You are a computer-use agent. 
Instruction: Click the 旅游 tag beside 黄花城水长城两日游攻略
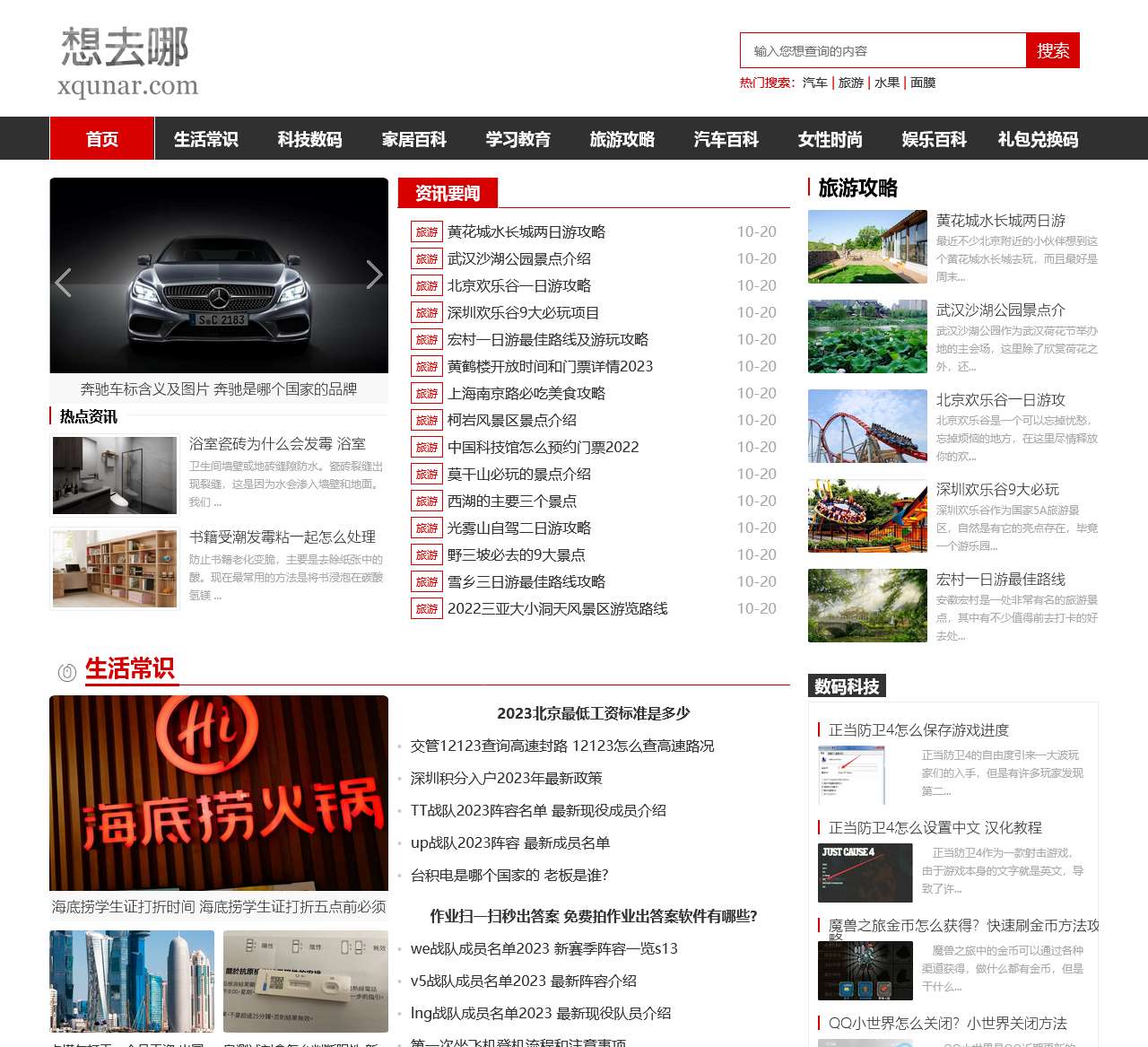(427, 231)
